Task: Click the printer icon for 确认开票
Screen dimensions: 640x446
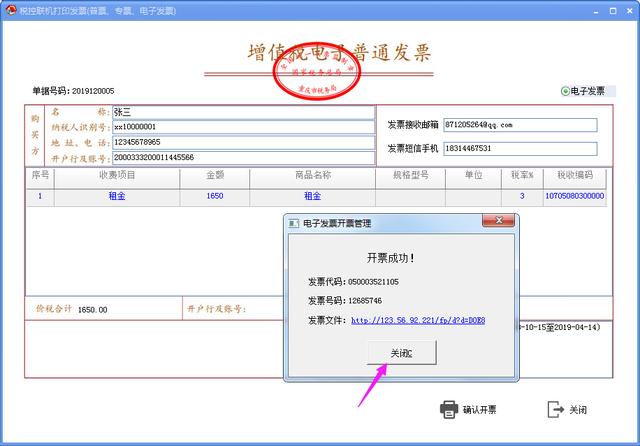Action: (448, 410)
